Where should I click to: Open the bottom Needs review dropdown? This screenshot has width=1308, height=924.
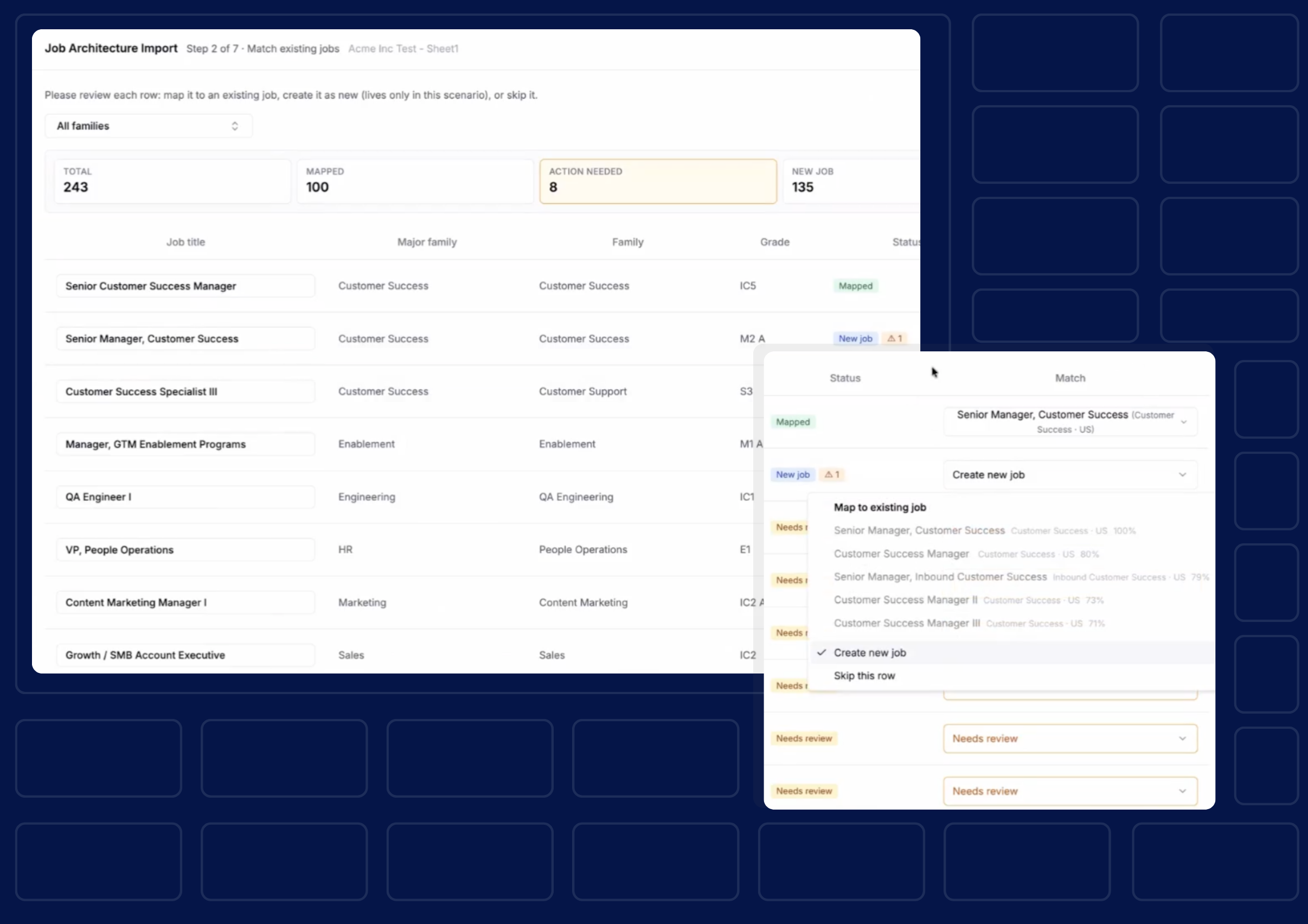[x=1070, y=791]
